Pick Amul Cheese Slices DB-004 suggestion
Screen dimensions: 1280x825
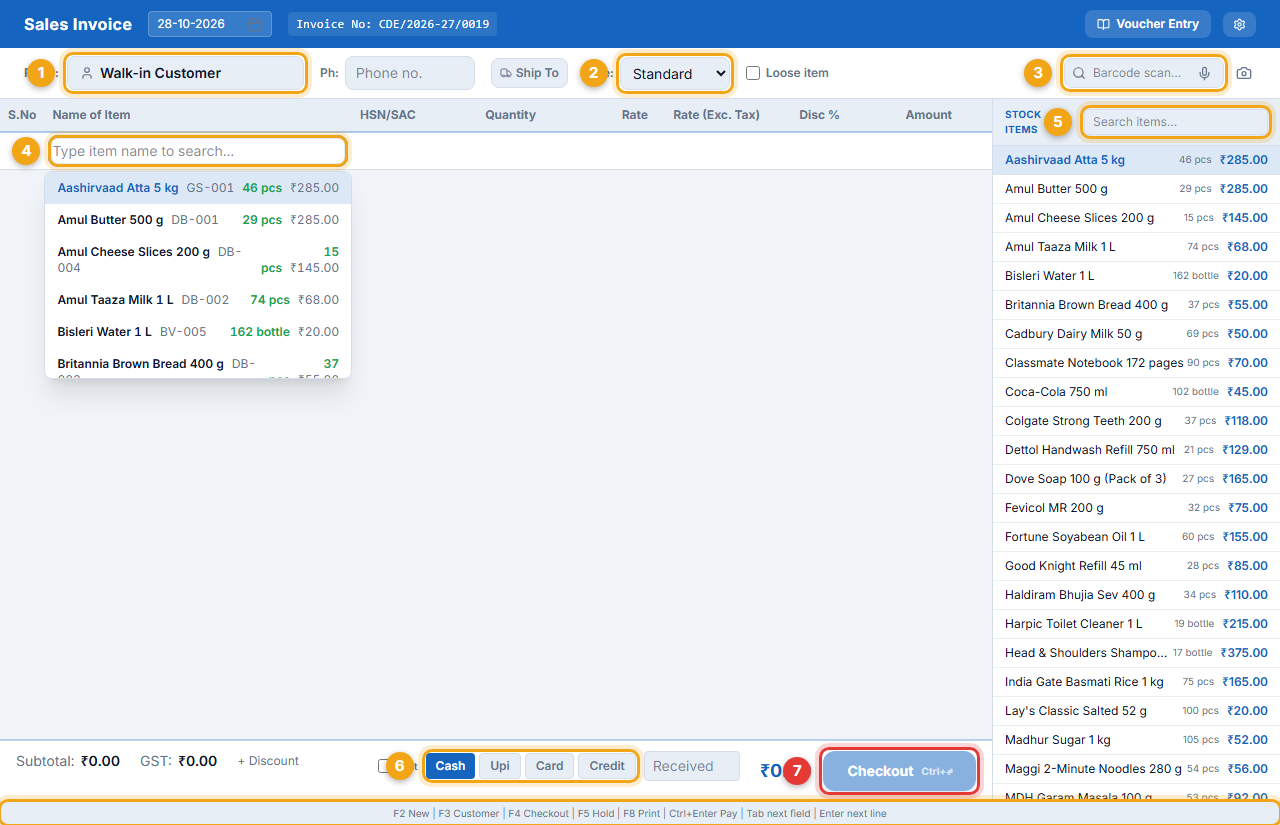click(x=198, y=260)
